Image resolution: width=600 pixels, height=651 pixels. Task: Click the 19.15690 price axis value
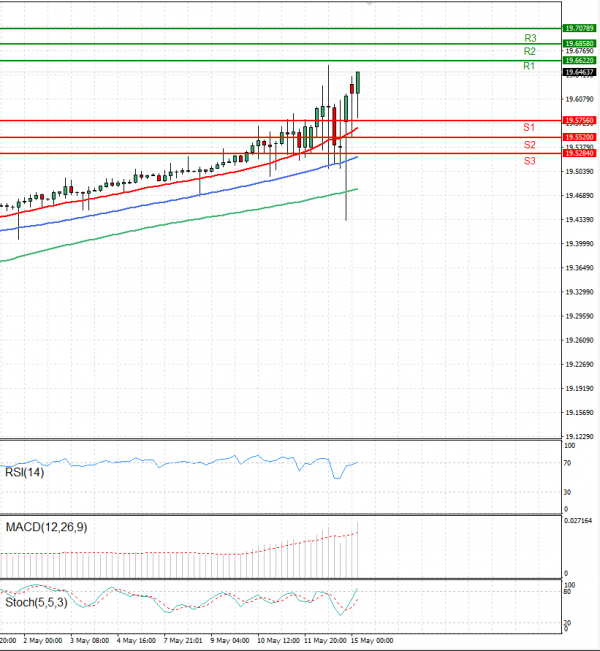(580, 413)
